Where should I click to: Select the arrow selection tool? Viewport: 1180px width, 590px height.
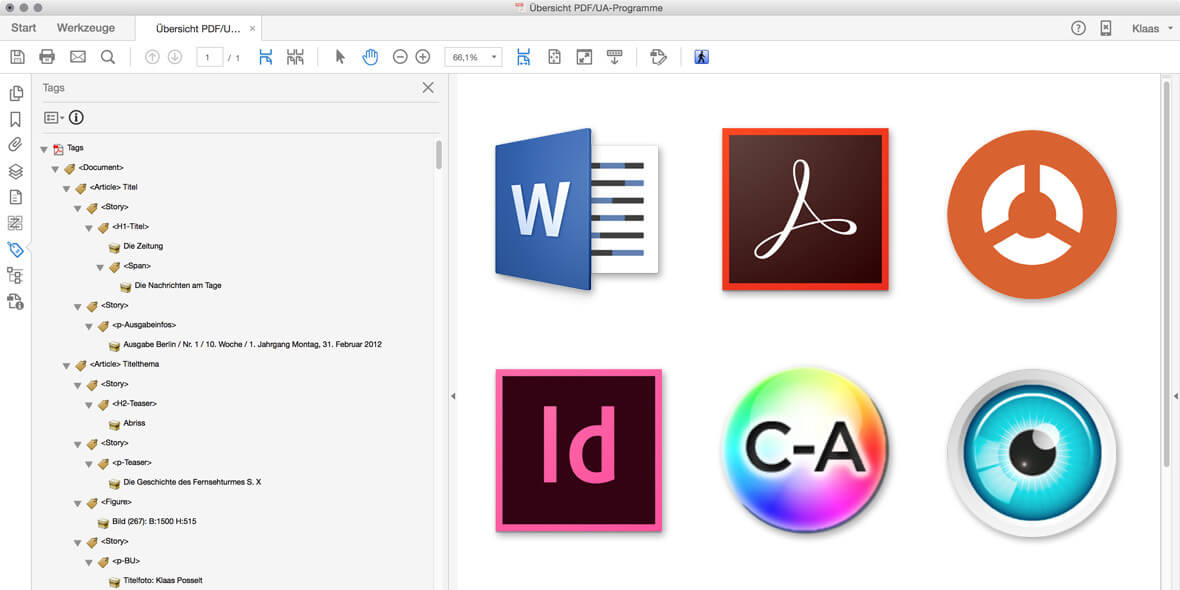[340, 57]
